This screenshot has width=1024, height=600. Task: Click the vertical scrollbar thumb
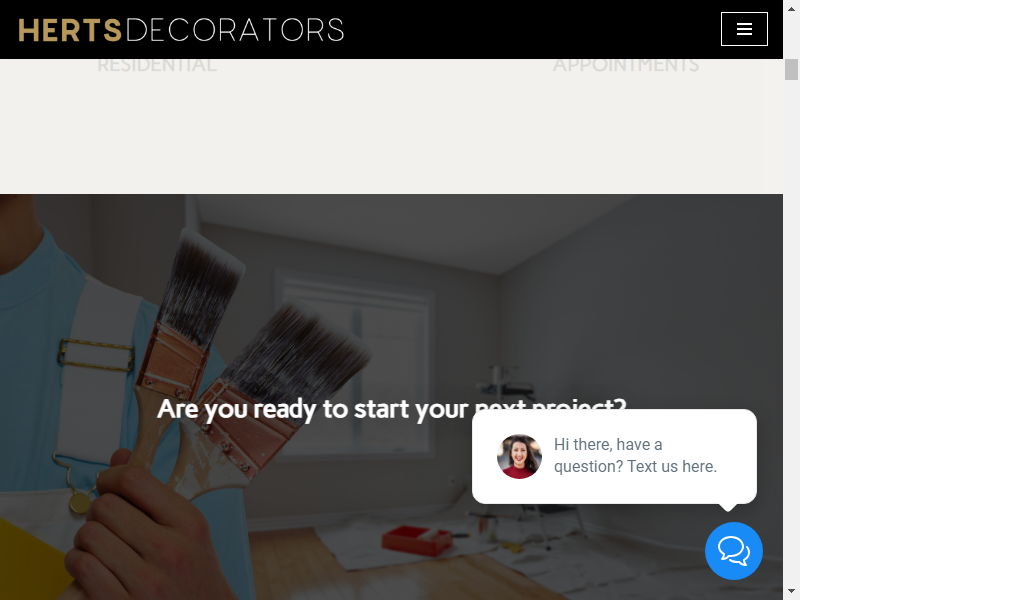(791, 69)
